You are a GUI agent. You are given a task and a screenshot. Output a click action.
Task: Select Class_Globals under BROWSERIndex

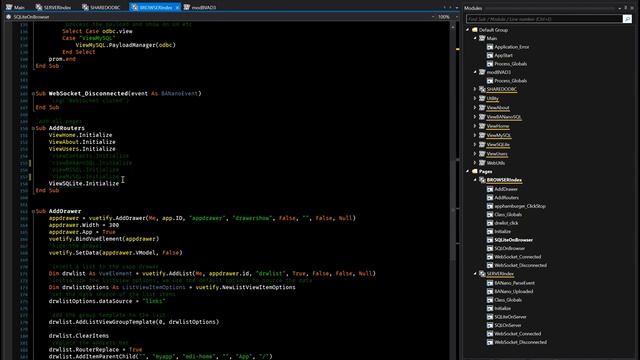pyautogui.click(x=508, y=215)
